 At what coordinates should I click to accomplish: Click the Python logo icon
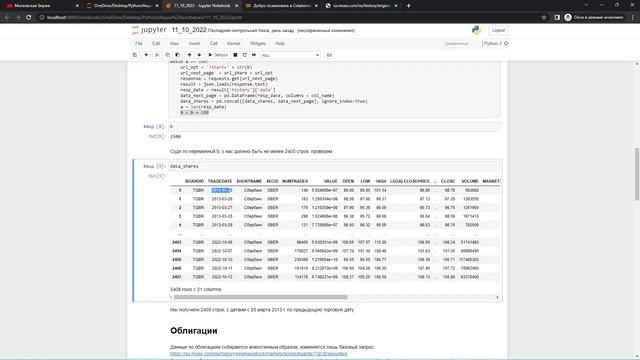476,30
